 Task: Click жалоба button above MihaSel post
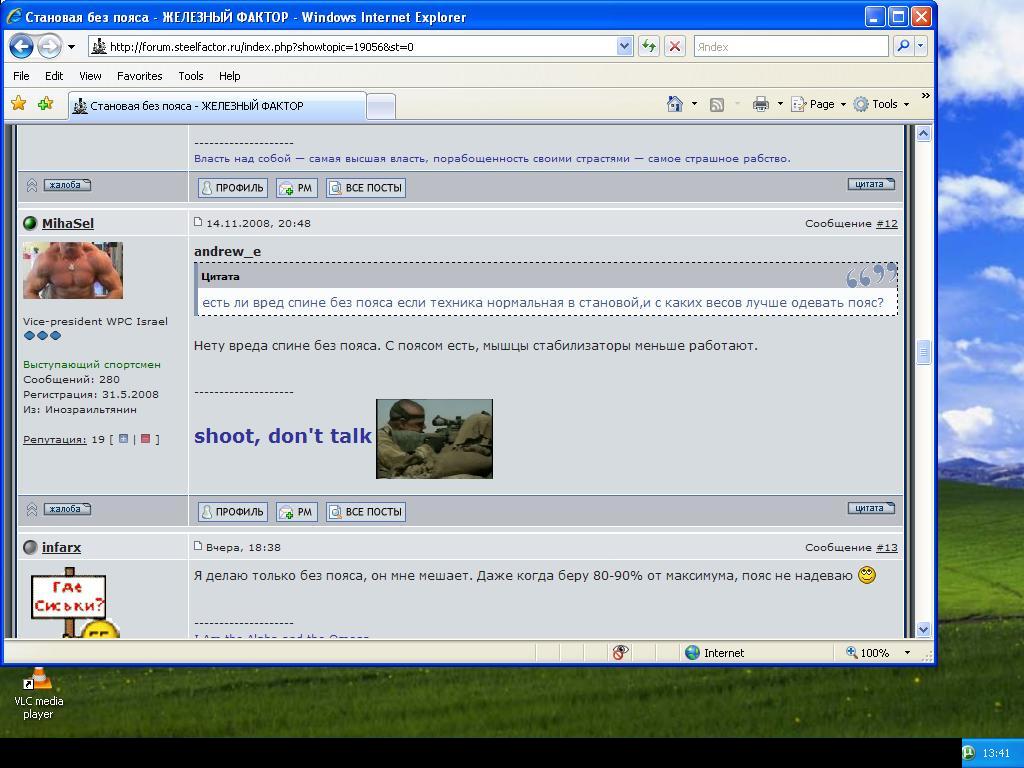67,185
